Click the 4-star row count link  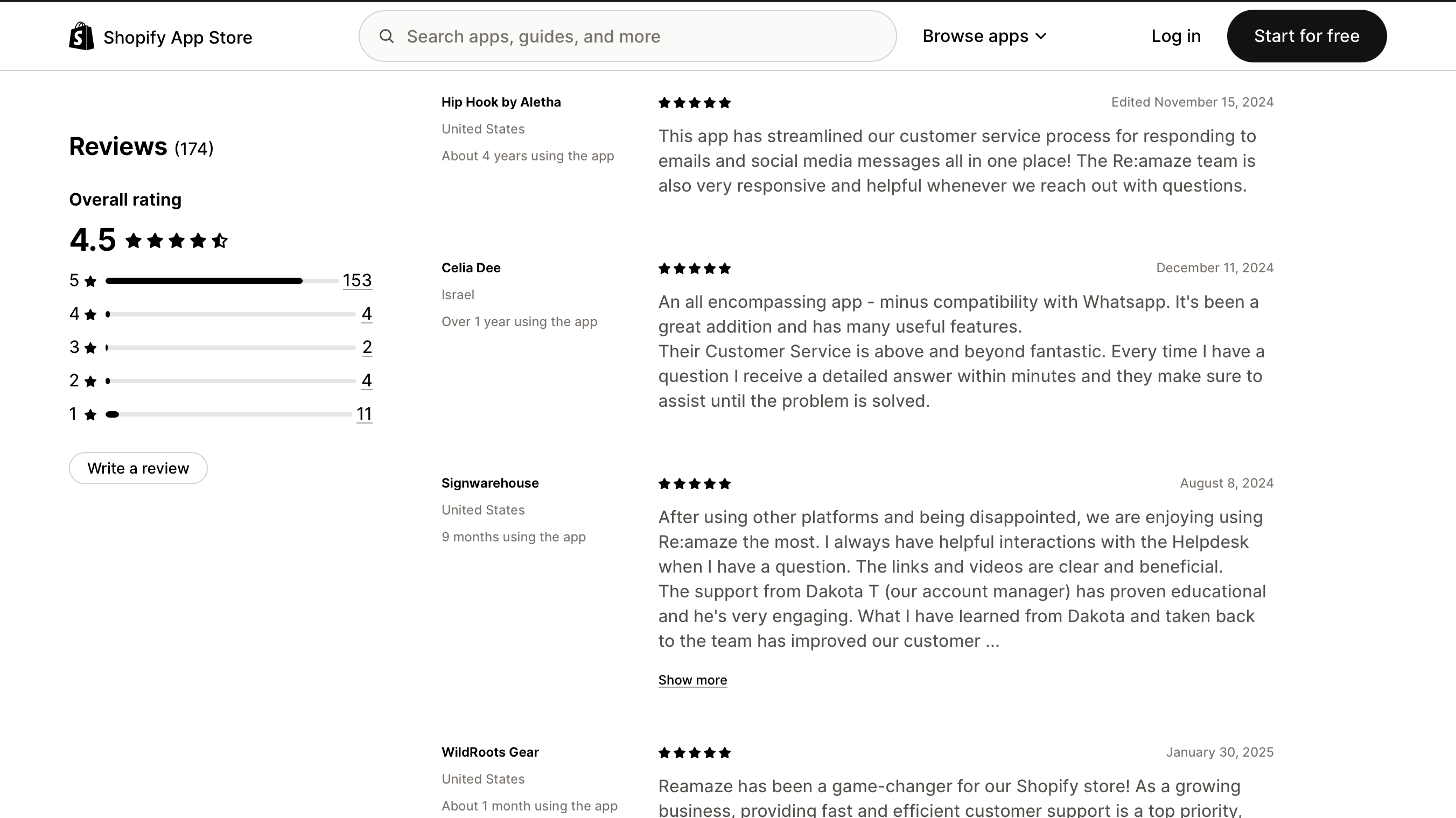point(366,314)
